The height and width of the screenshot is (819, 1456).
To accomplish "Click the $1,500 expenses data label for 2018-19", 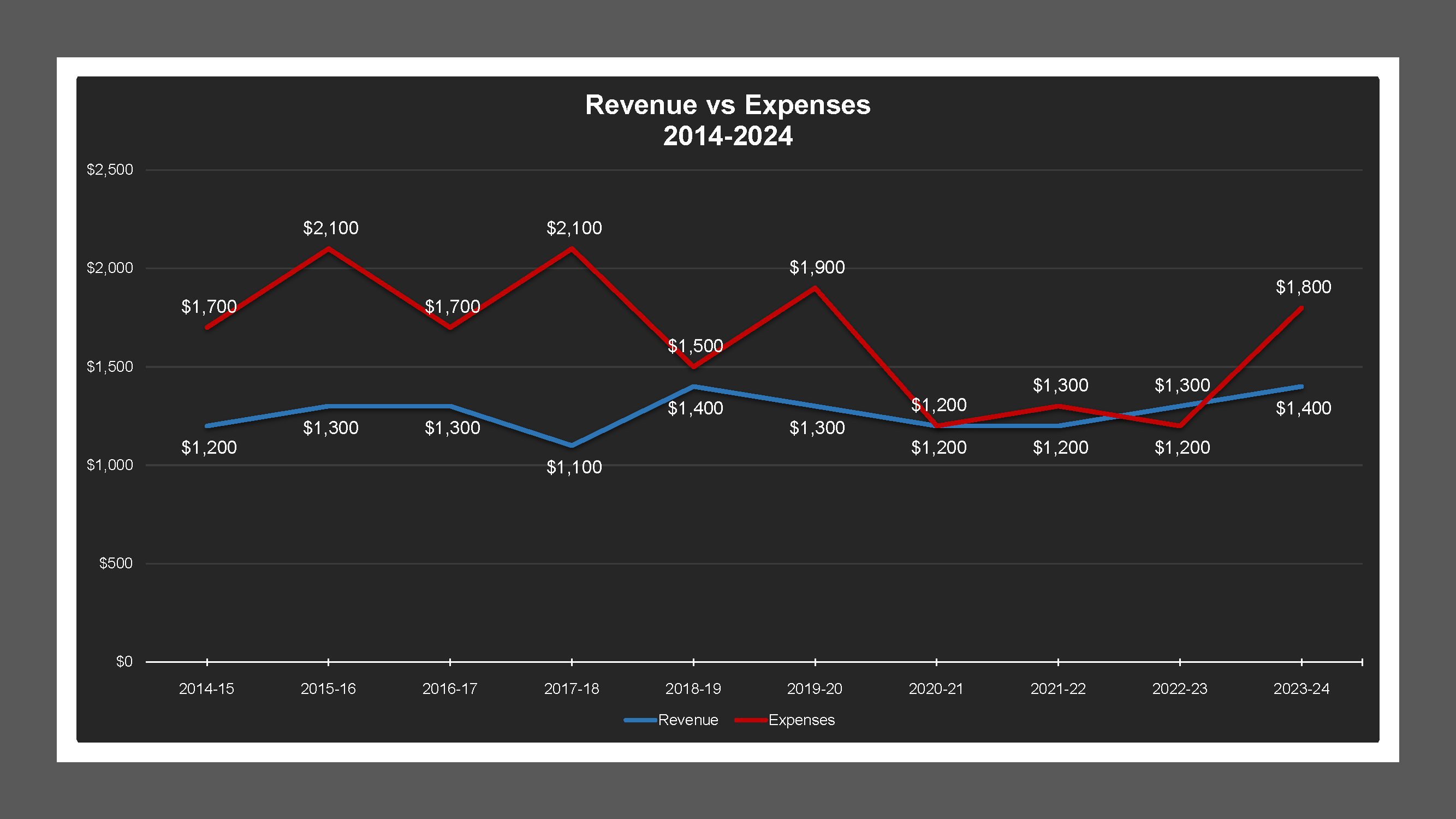I will click(696, 346).
